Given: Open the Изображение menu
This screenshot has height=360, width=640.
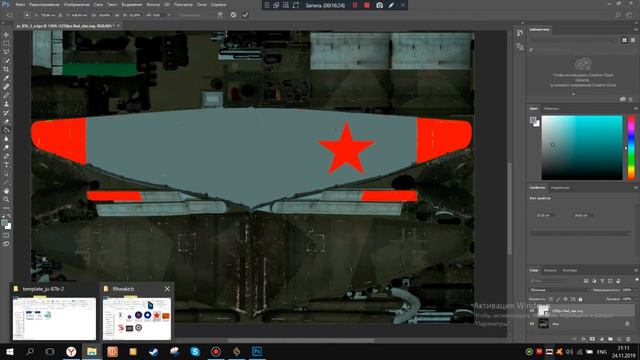Looking at the screenshot, I should (76, 4).
